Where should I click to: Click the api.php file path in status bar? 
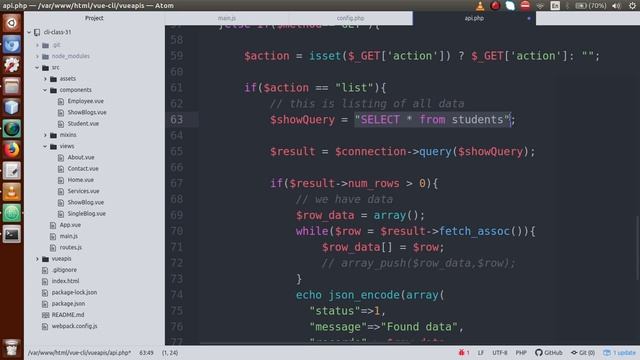pos(80,353)
